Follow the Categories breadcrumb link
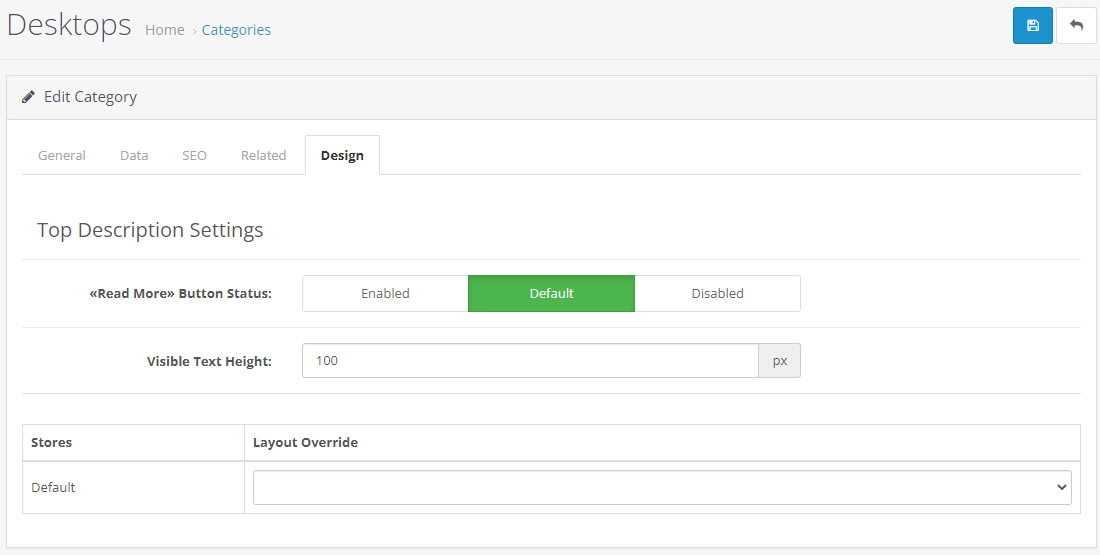 pos(236,29)
